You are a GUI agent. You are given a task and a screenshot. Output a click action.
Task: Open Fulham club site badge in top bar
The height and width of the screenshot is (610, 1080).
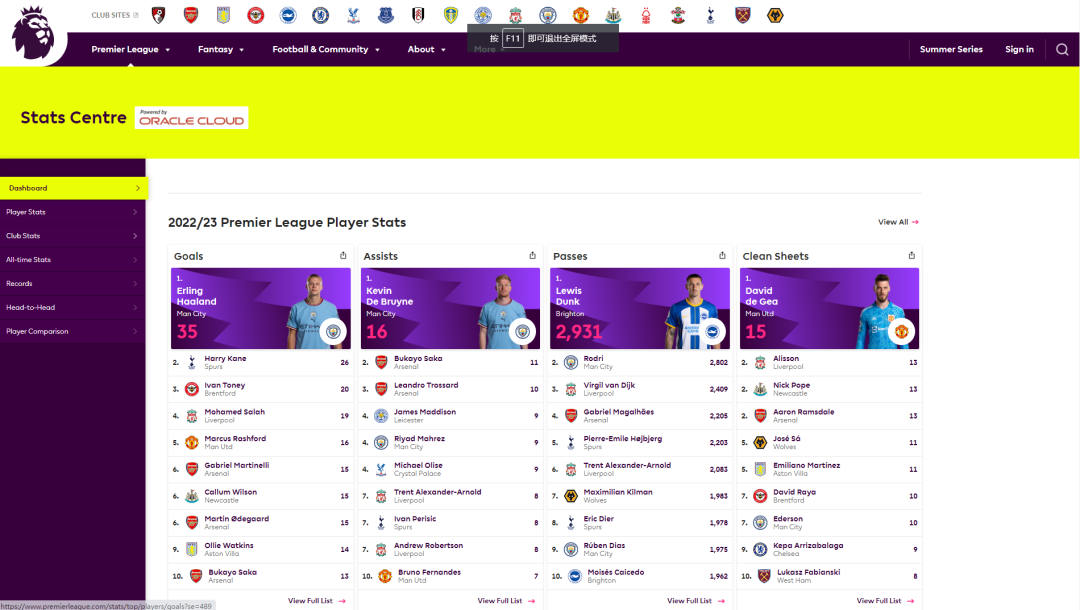[x=418, y=15]
